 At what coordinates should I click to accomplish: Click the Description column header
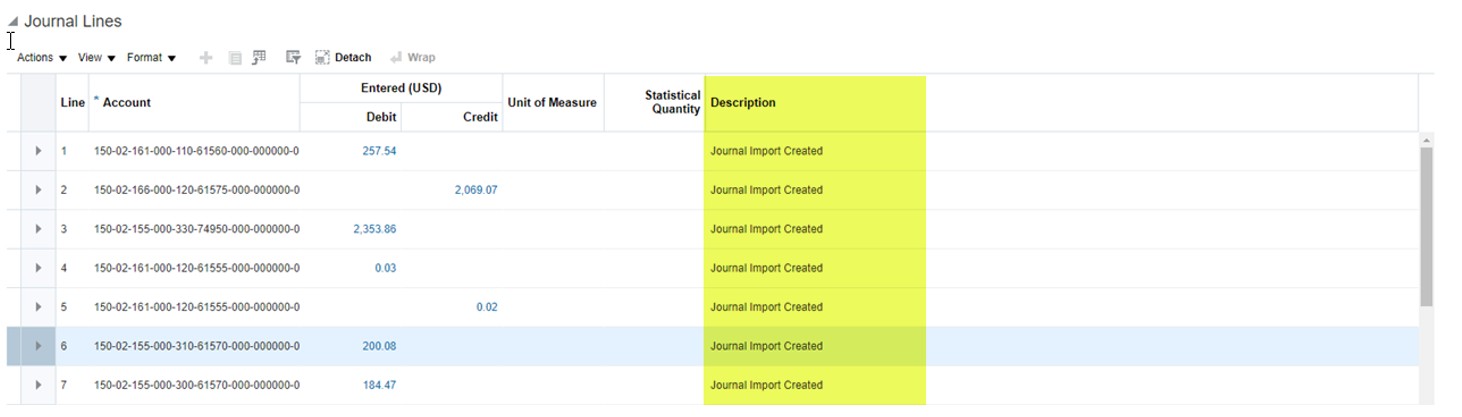click(x=743, y=103)
